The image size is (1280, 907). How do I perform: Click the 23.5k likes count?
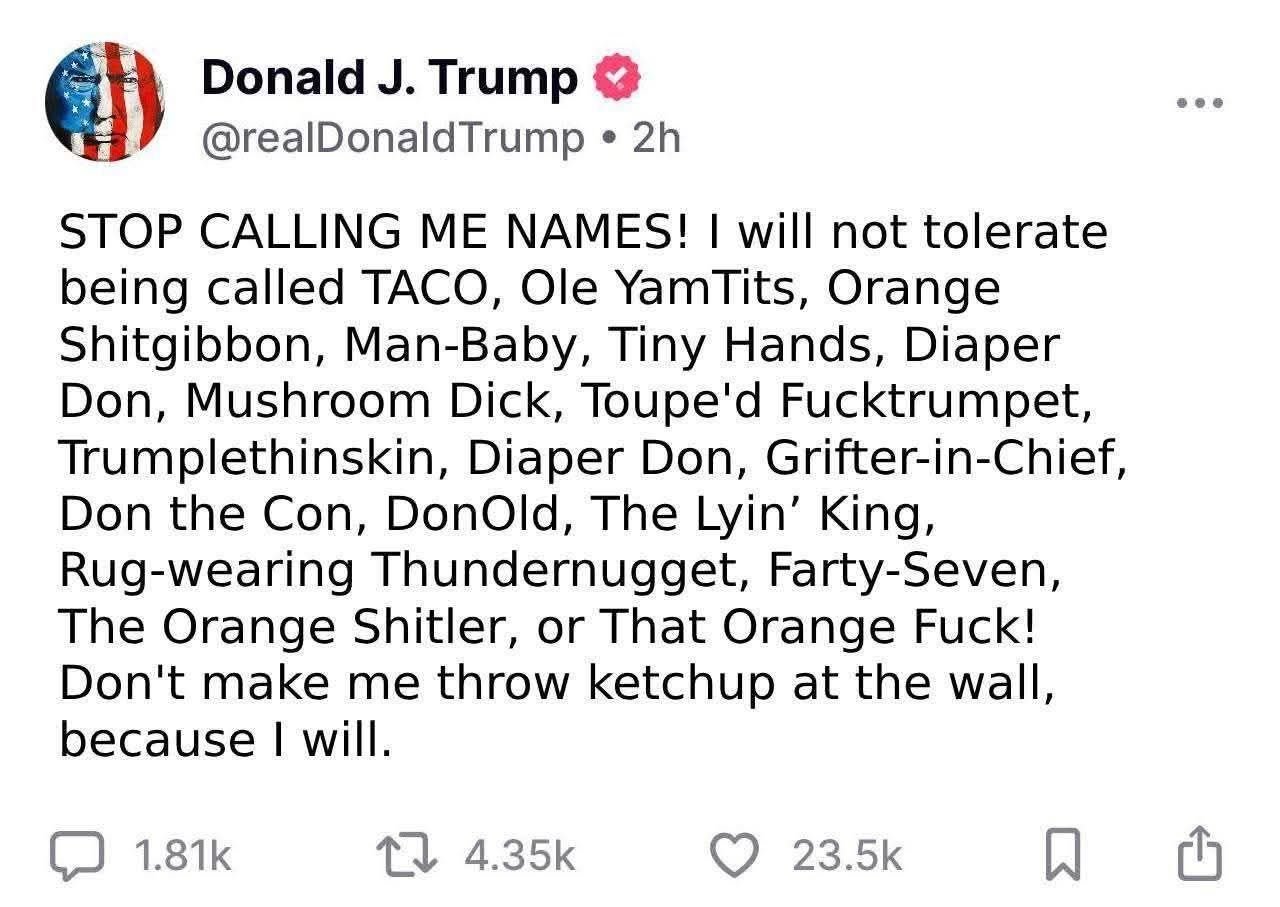coord(847,857)
